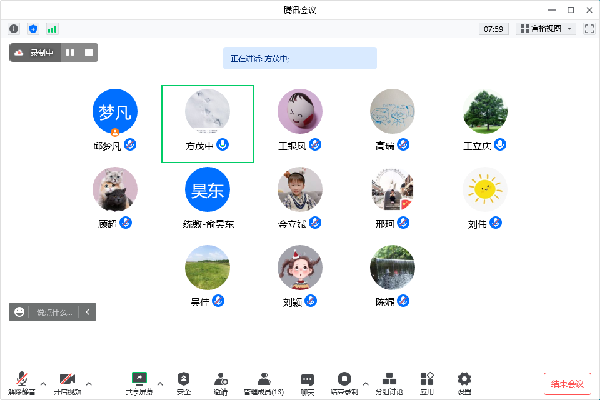Pause the ongoing recording
Screen dimensions: 600x400
(70, 52)
